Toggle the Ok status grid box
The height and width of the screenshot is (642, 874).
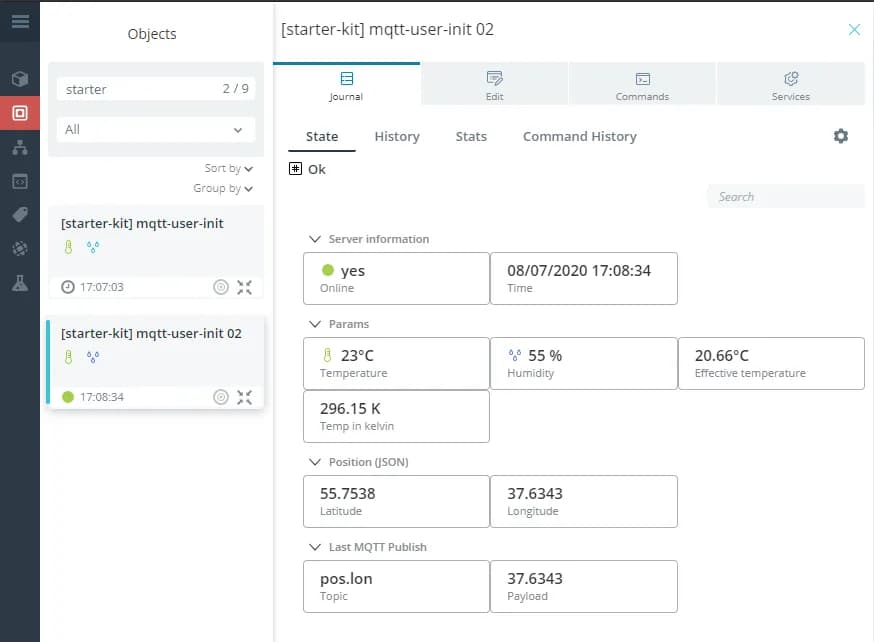(x=295, y=169)
